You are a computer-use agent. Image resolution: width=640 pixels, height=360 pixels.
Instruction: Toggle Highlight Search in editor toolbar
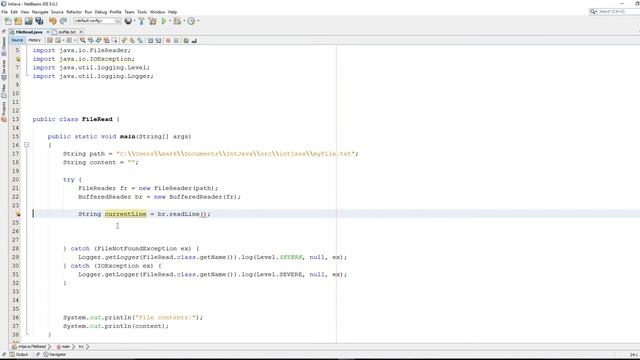point(107,40)
